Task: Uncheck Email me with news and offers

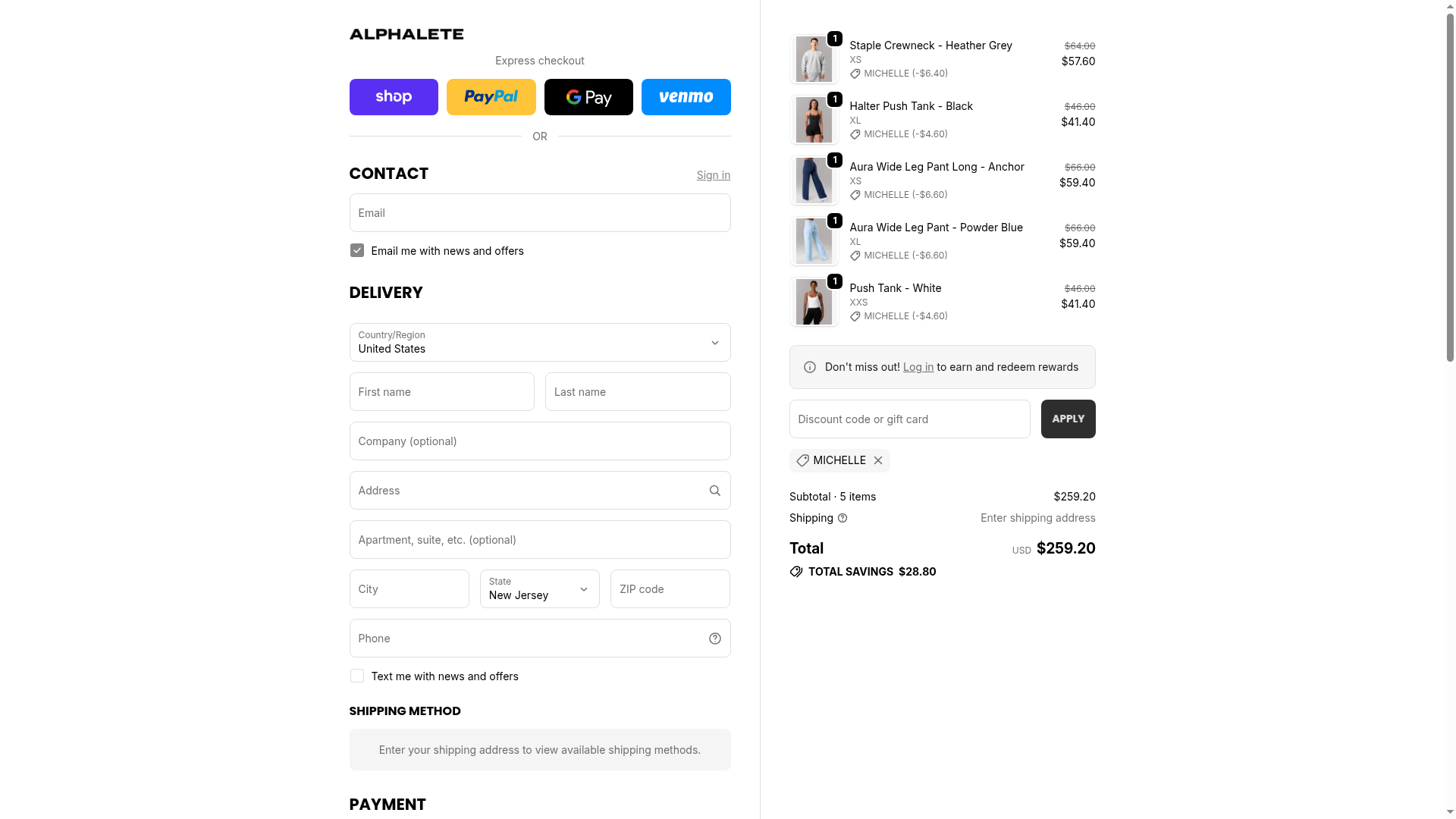Action: tap(357, 251)
